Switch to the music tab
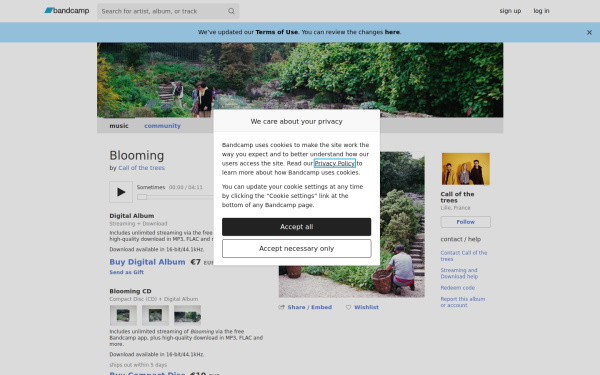This screenshot has width=600, height=375. click(119, 126)
